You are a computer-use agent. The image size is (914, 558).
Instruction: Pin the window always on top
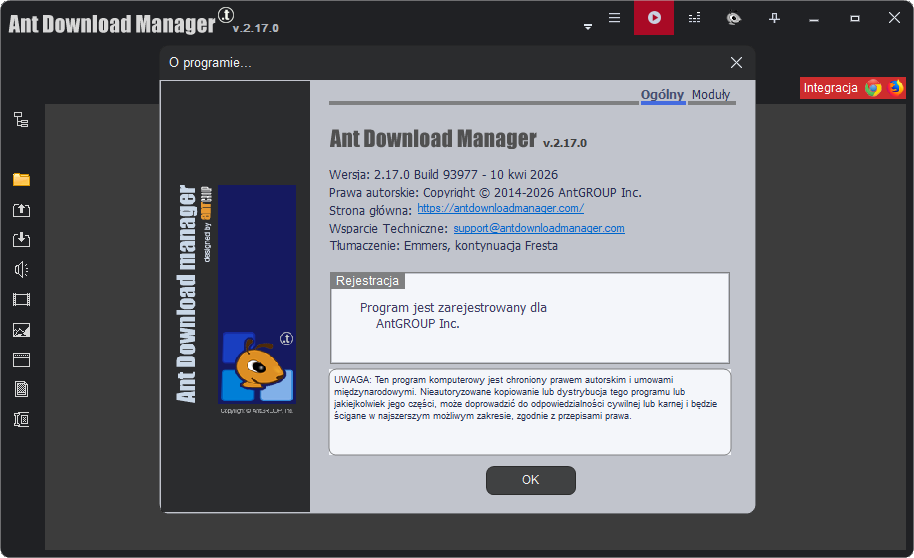point(774,19)
